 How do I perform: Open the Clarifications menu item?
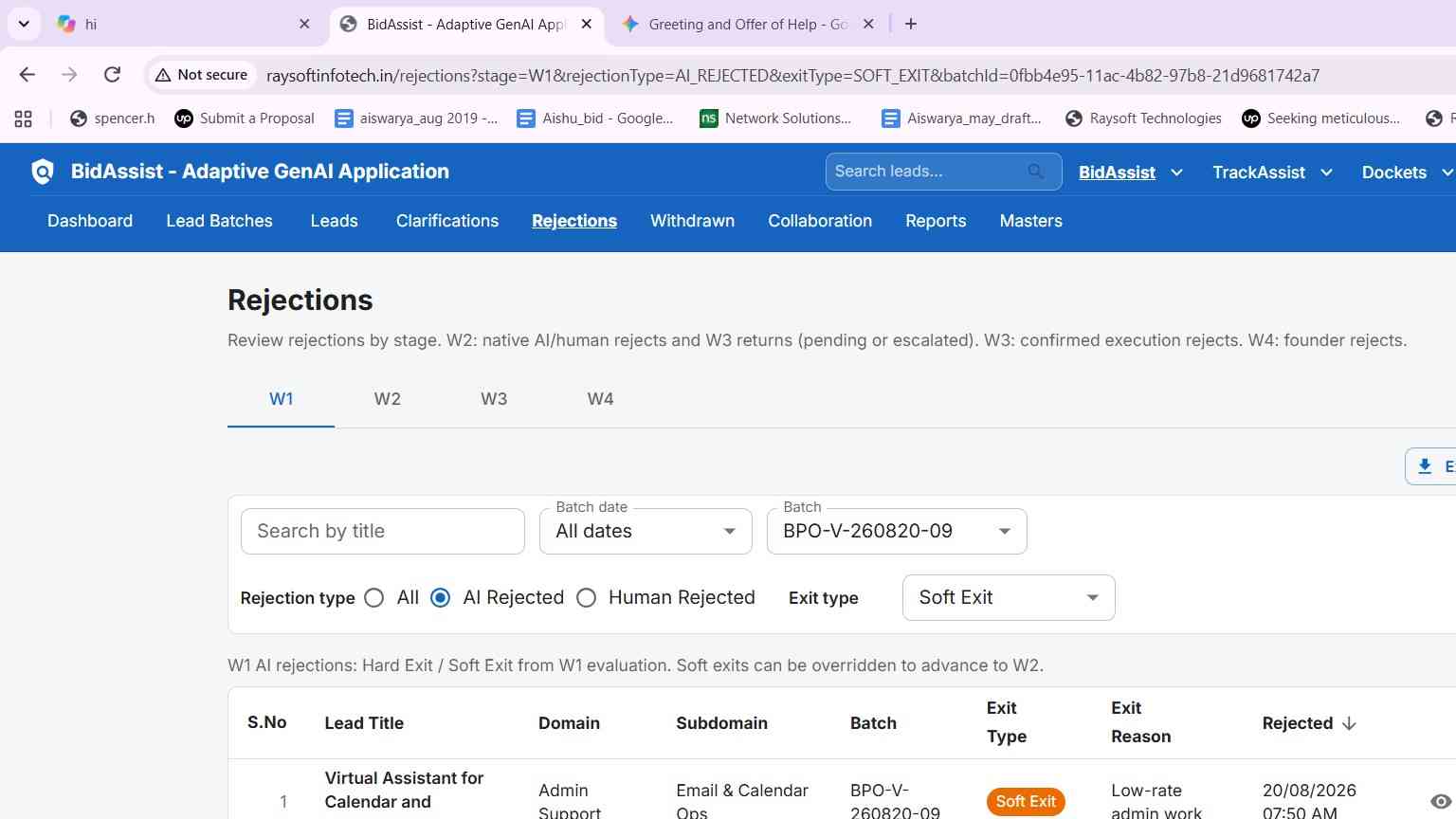coord(447,221)
